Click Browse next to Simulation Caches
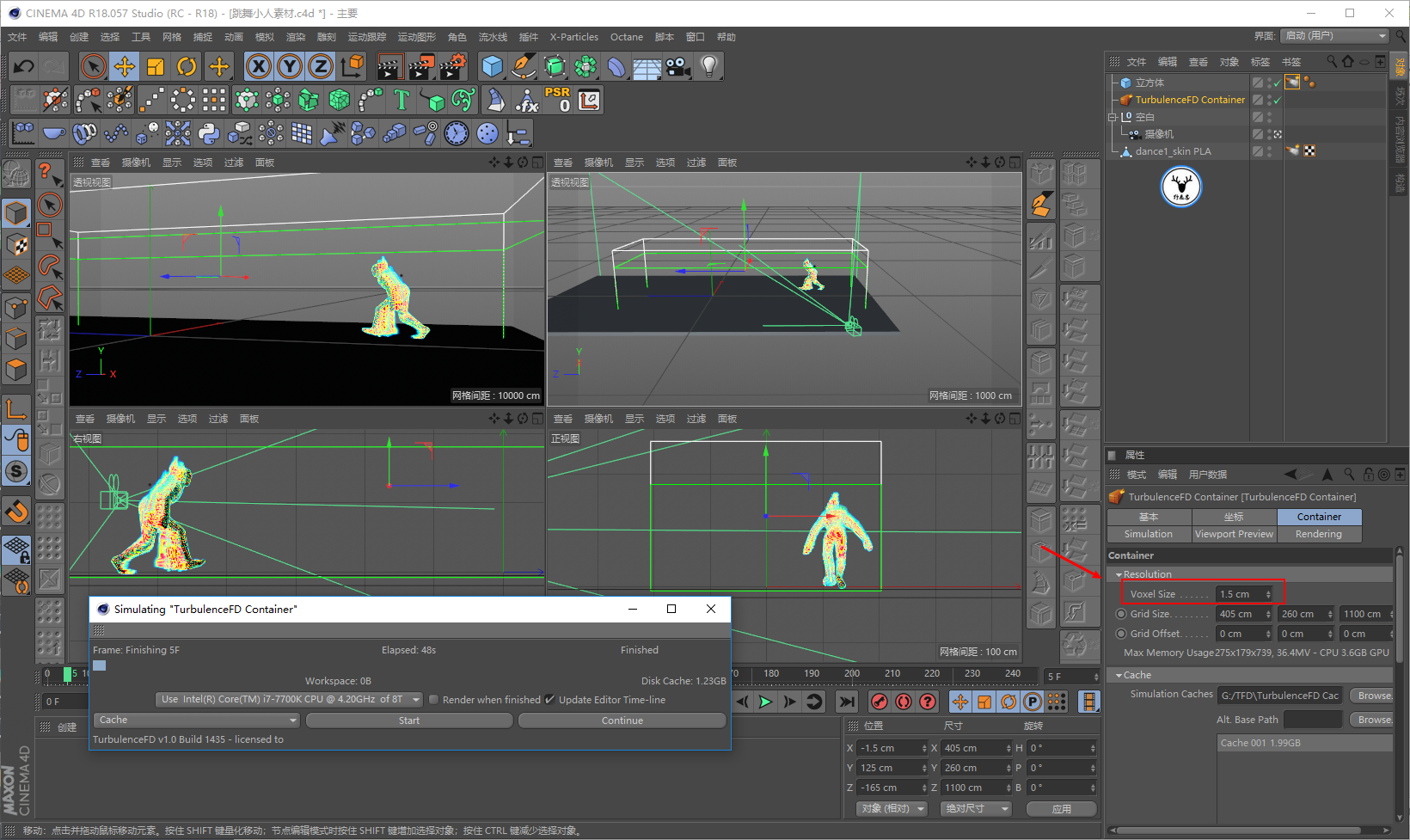The image size is (1410, 840). 1371,696
